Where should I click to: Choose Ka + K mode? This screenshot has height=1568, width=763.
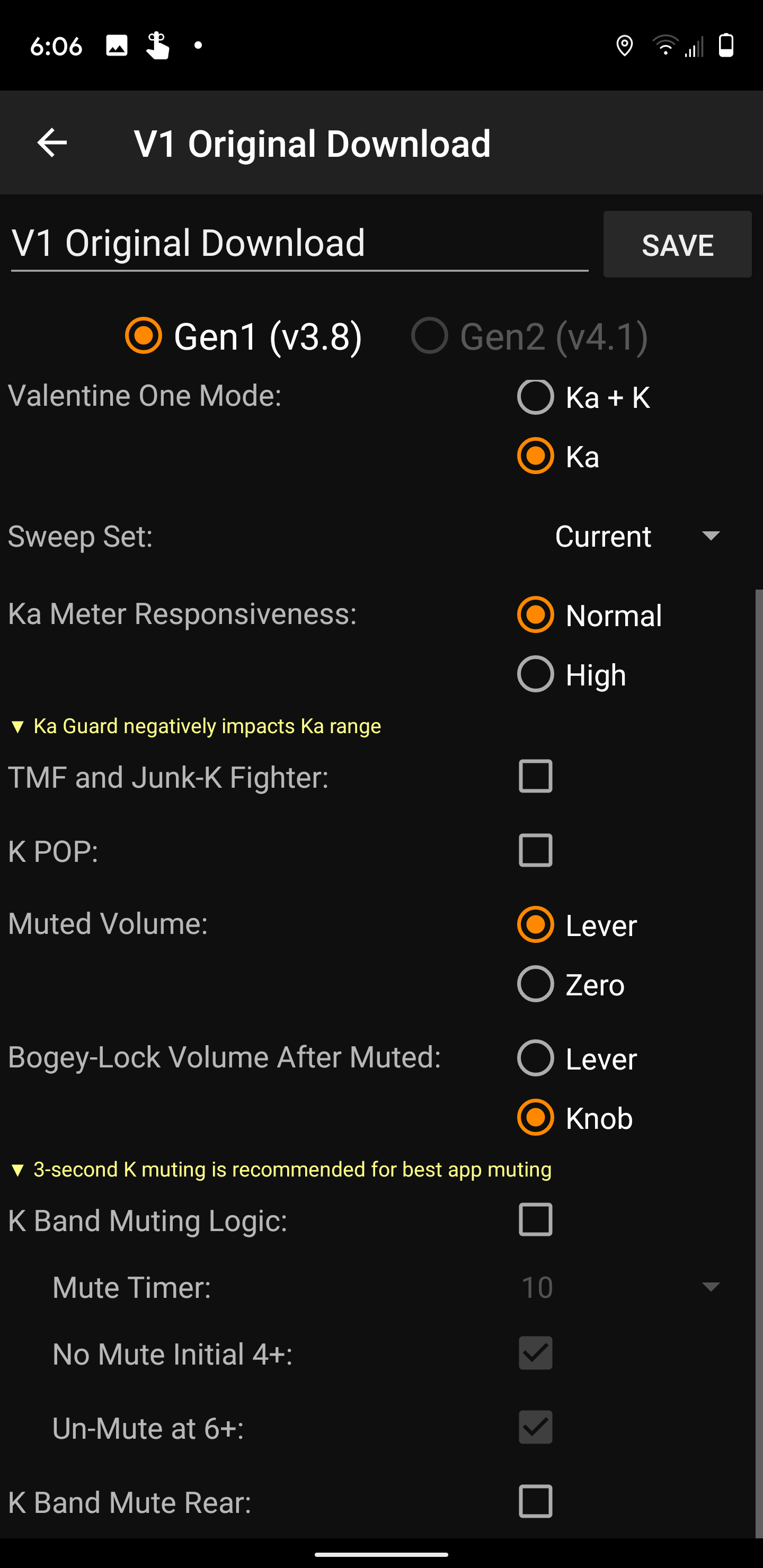[535, 397]
